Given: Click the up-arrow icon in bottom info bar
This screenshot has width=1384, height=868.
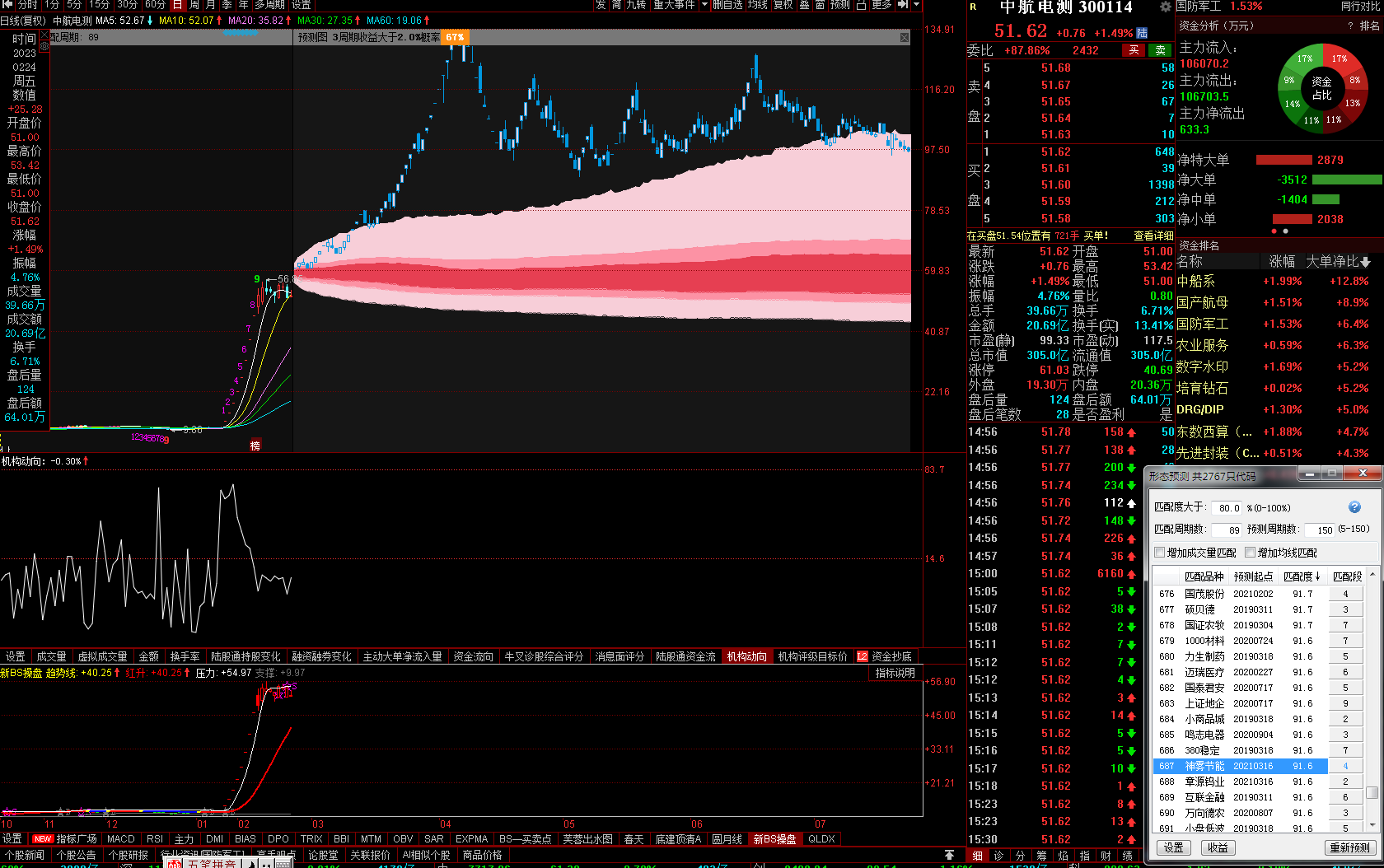Looking at the screenshot, I should 949,856.
